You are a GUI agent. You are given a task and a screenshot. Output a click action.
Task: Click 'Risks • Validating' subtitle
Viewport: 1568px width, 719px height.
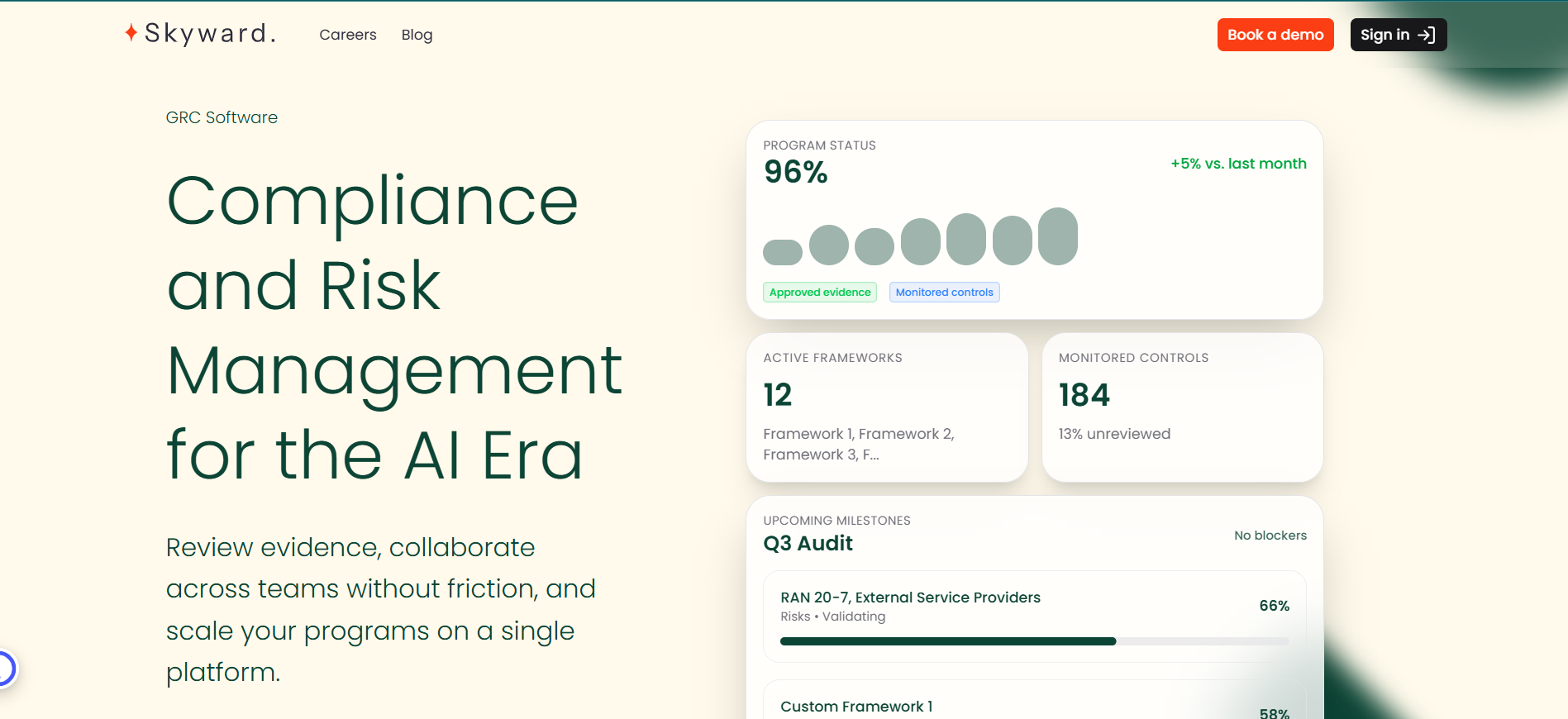pyautogui.click(x=832, y=617)
